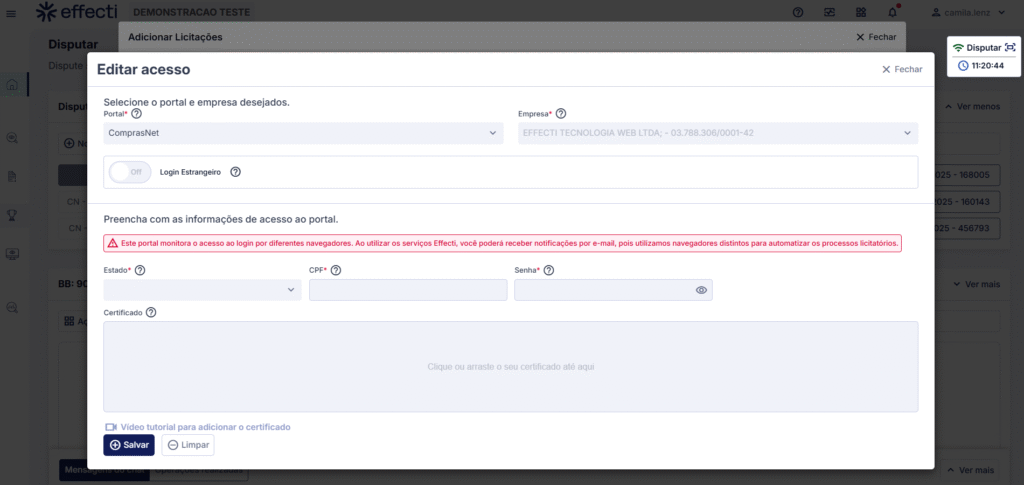Click help icon next to Login Estrangeiro
1024x485 pixels.
[236, 172]
